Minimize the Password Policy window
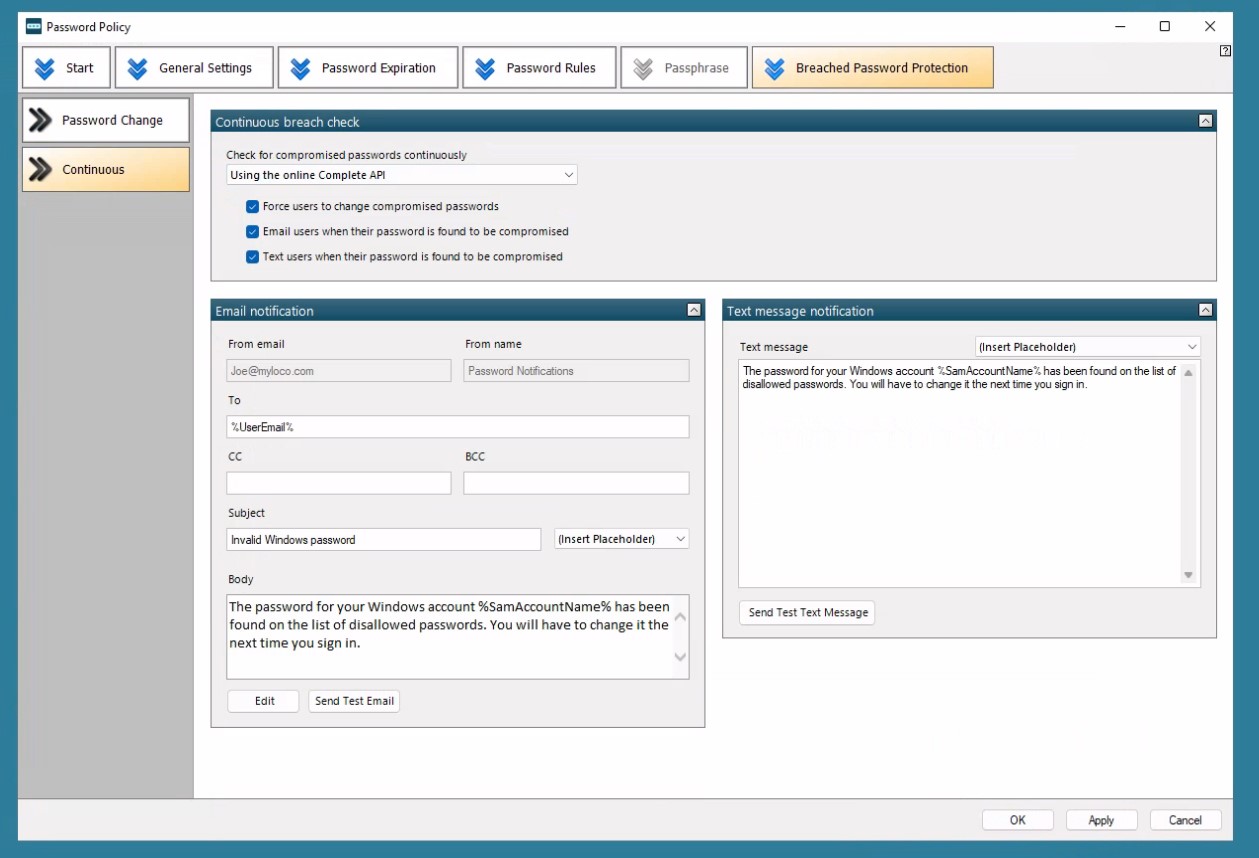The image size is (1259, 858). pyautogui.click(x=1119, y=26)
